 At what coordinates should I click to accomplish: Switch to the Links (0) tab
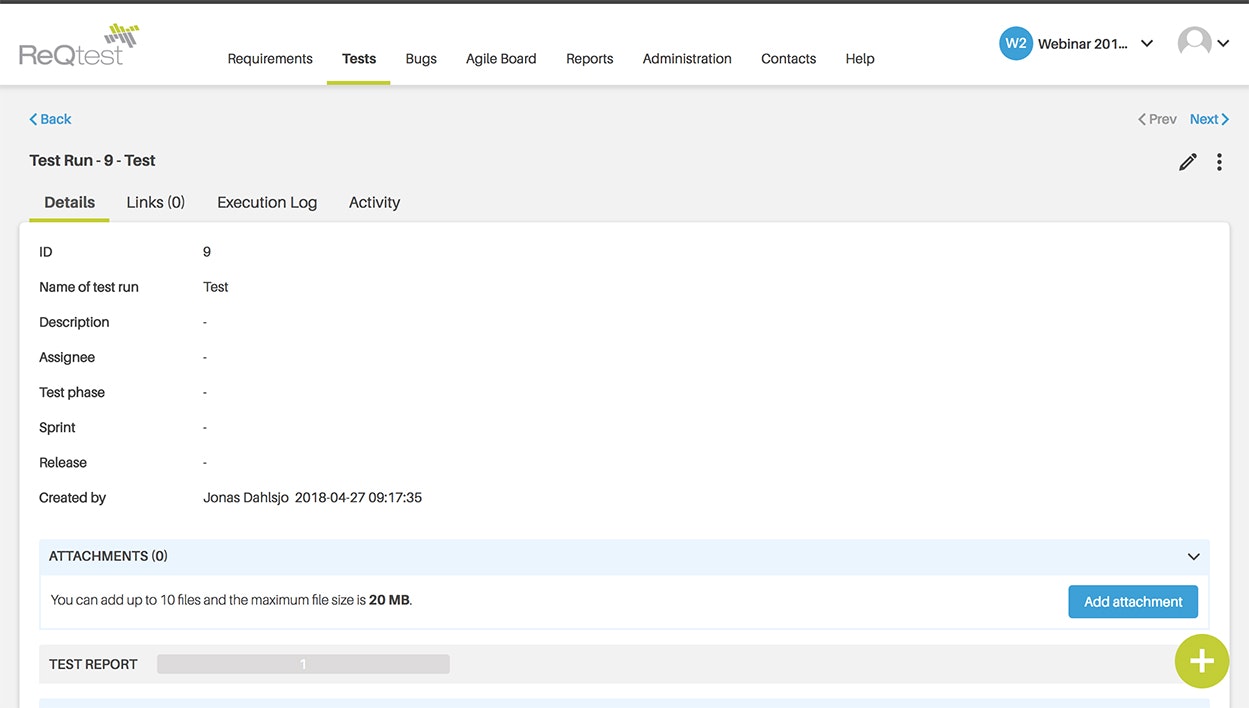[x=156, y=202]
